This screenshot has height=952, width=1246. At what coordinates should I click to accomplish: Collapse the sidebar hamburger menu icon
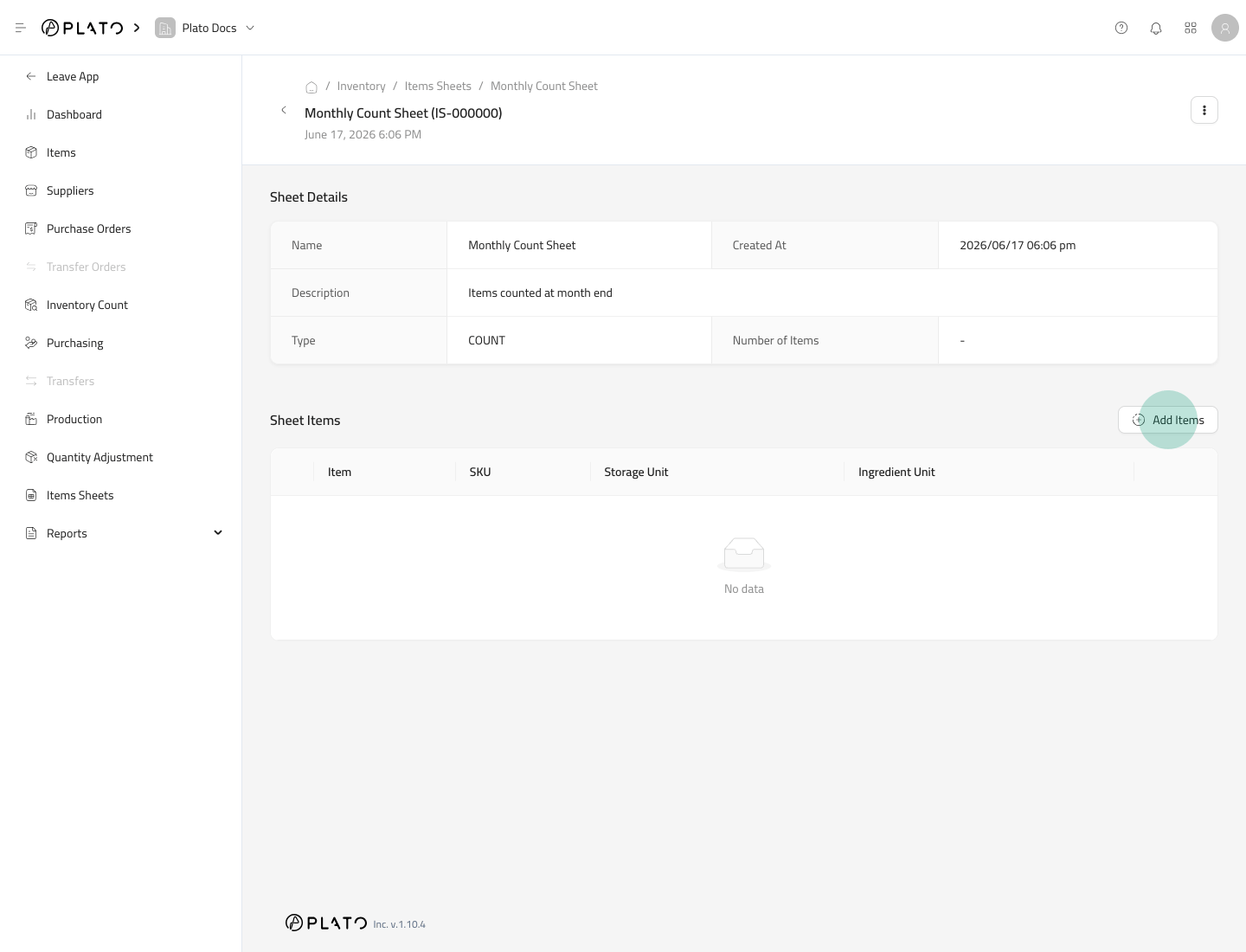(x=21, y=28)
